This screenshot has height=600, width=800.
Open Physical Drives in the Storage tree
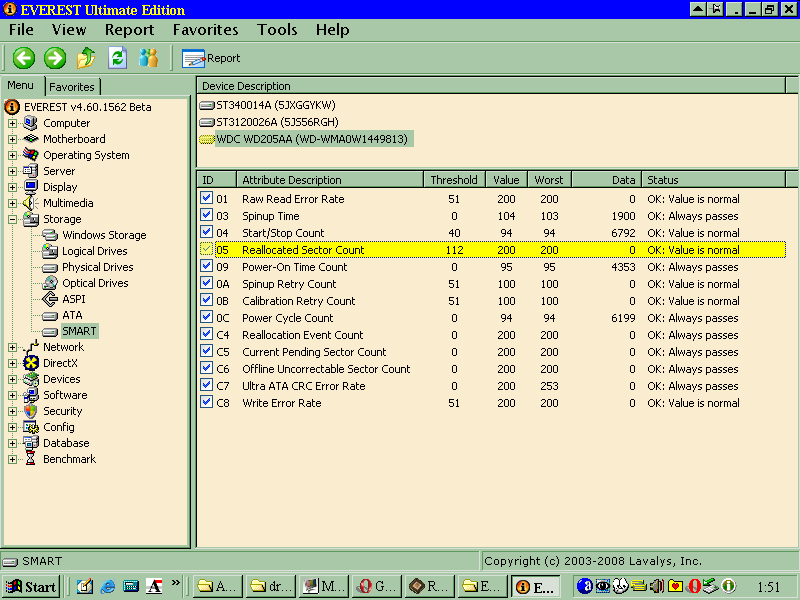coord(95,267)
